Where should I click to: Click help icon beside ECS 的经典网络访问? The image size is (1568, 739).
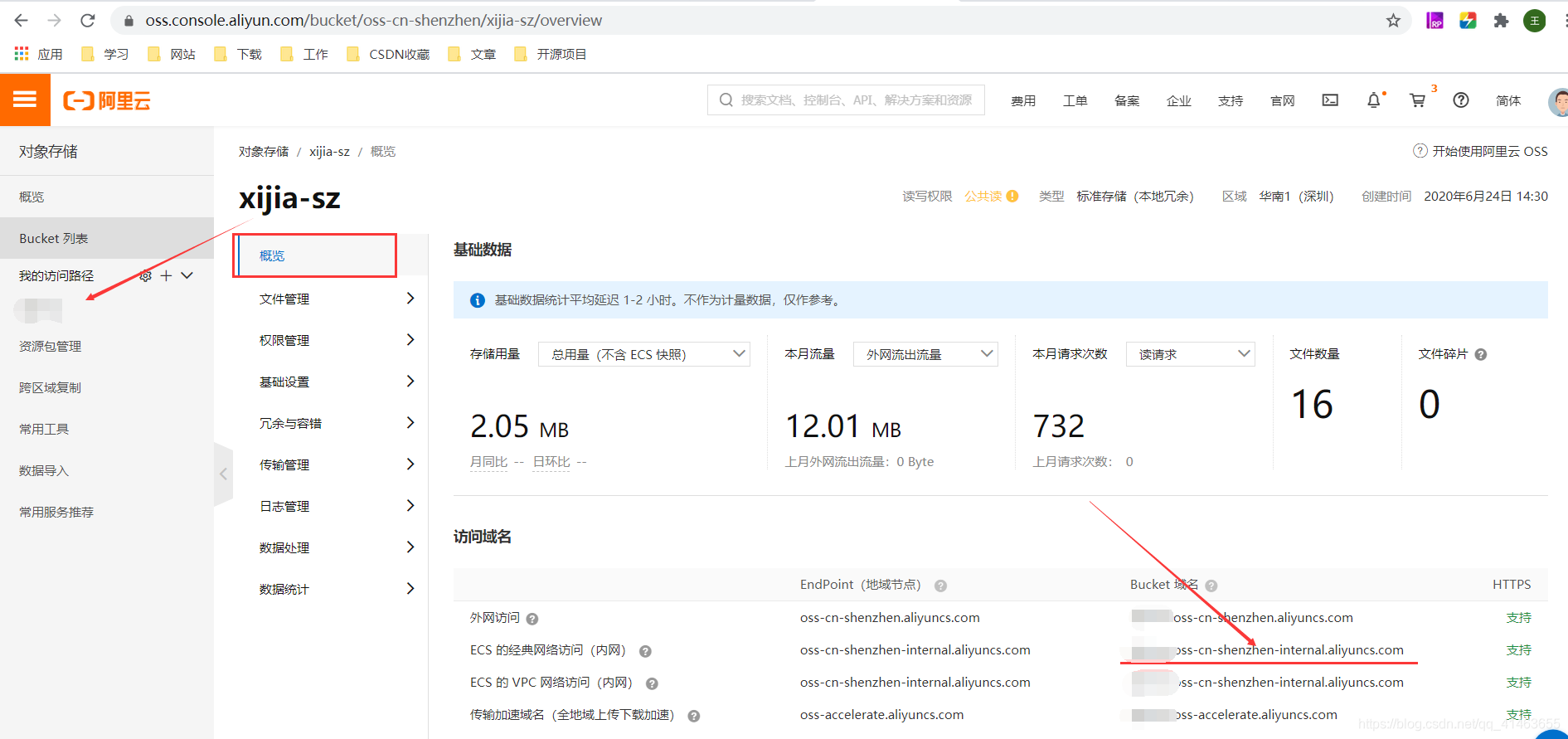tap(645, 651)
